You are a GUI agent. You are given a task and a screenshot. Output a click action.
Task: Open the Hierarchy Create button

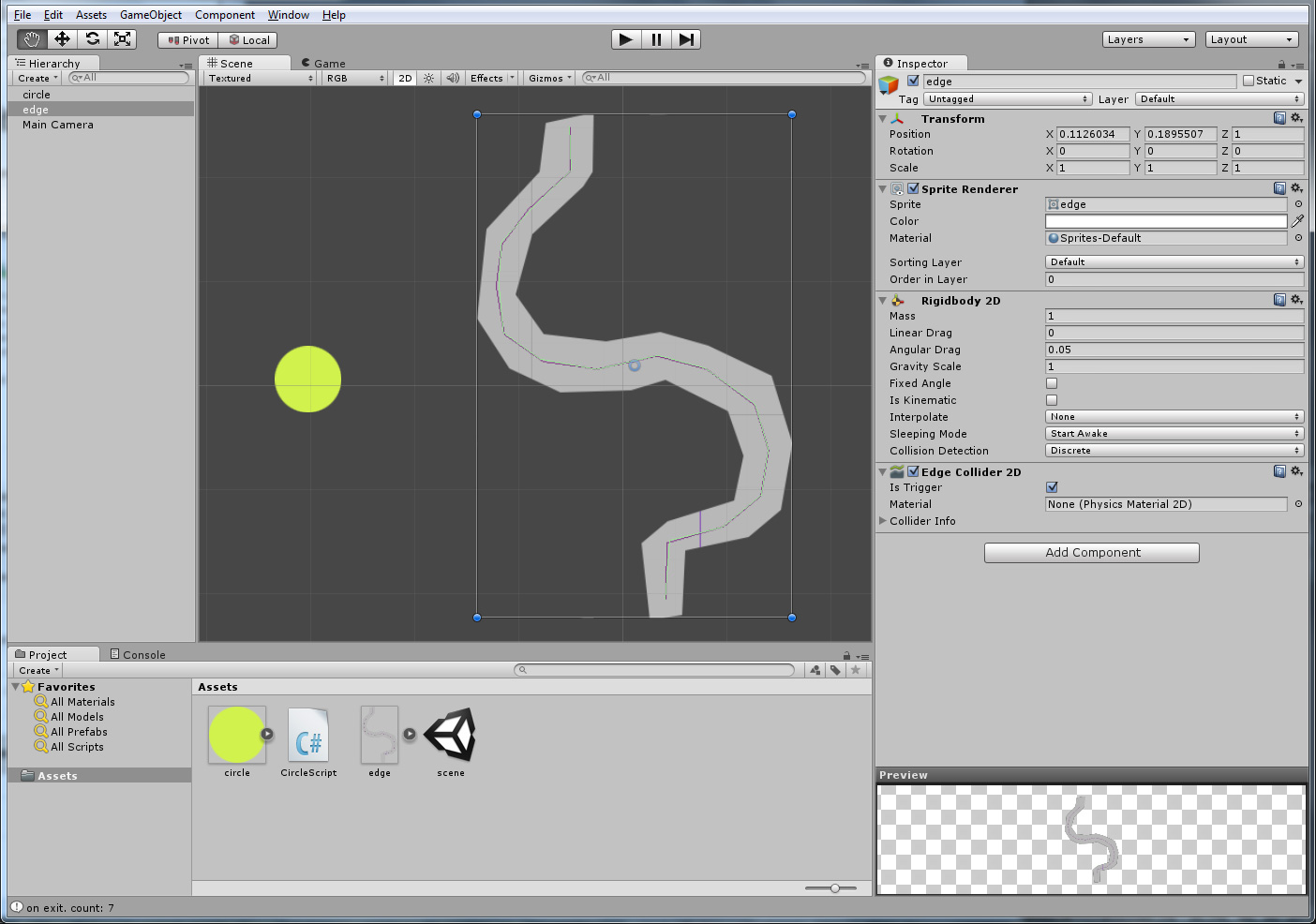point(37,79)
